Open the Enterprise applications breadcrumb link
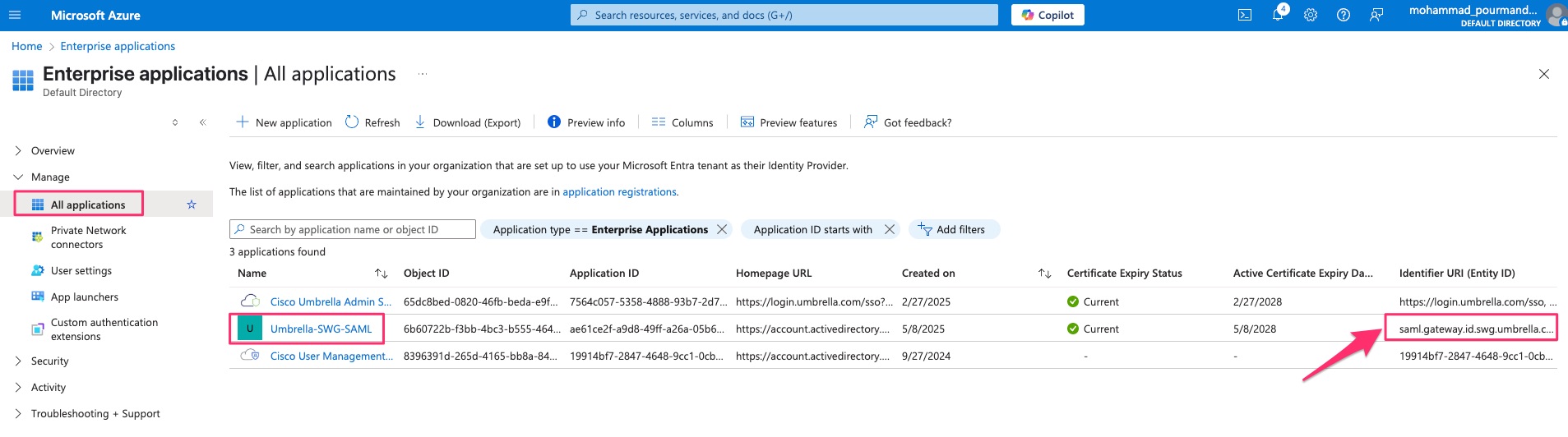This screenshot has width=1568, height=437. (x=118, y=46)
